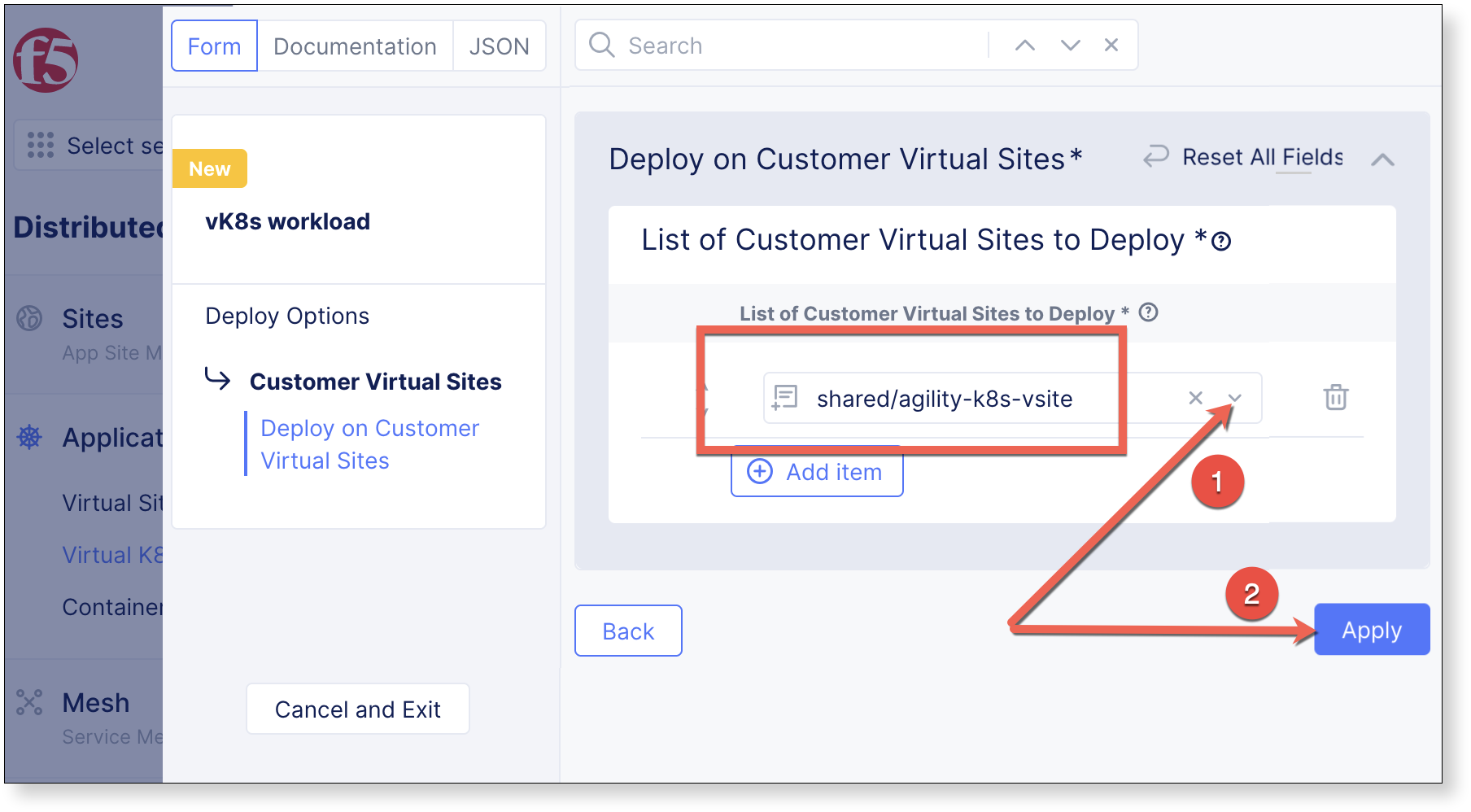The height and width of the screenshot is (812, 1471).
Task: Click Reset All Fields
Action: [1243, 157]
